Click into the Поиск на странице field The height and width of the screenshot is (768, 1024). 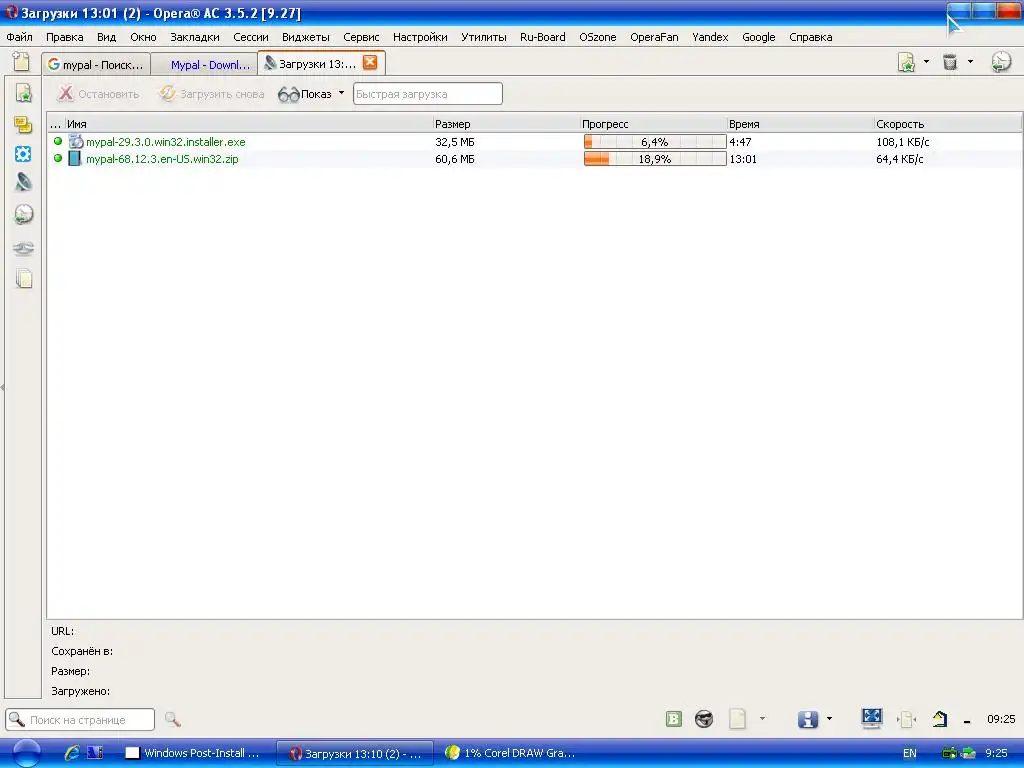(80, 720)
